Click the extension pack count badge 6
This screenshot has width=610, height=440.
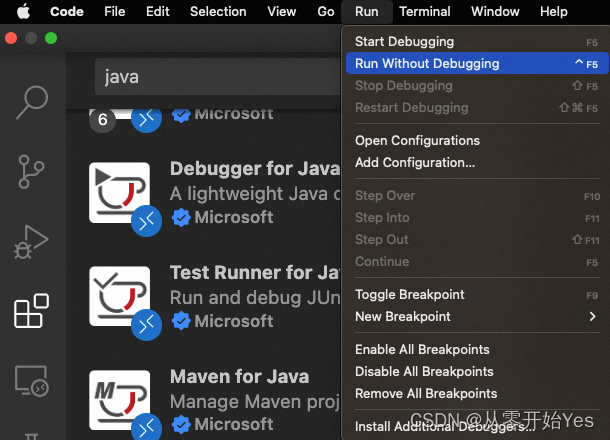[102, 120]
